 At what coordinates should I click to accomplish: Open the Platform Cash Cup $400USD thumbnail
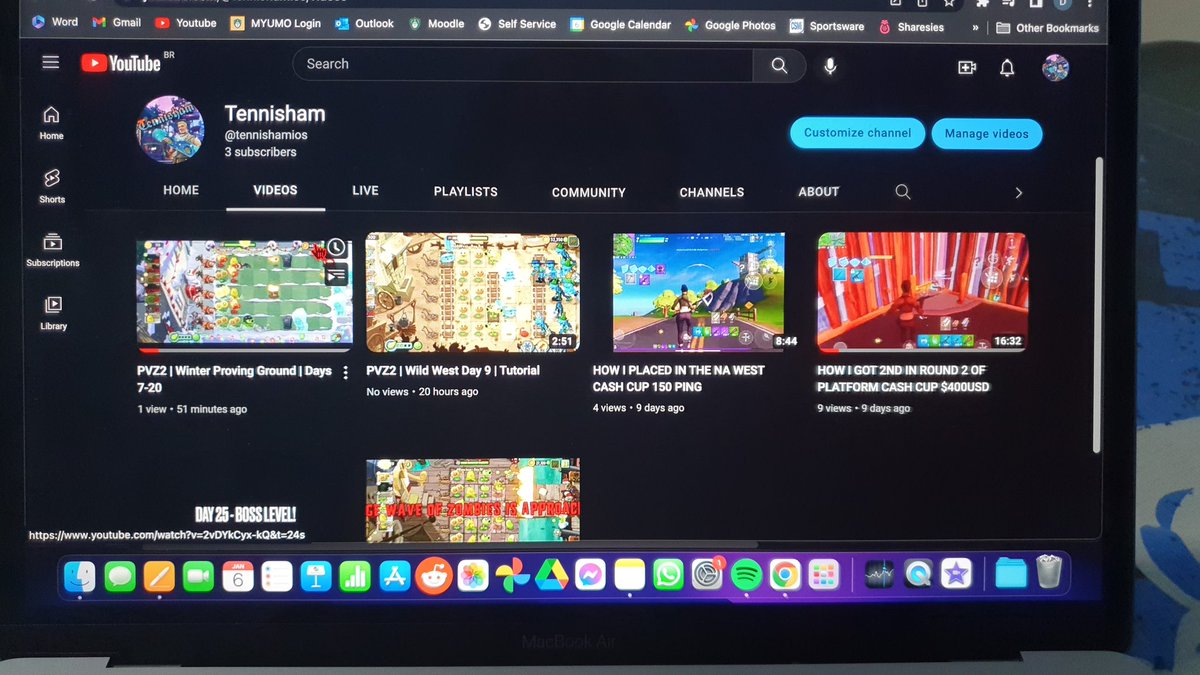[x=922, y=292]
